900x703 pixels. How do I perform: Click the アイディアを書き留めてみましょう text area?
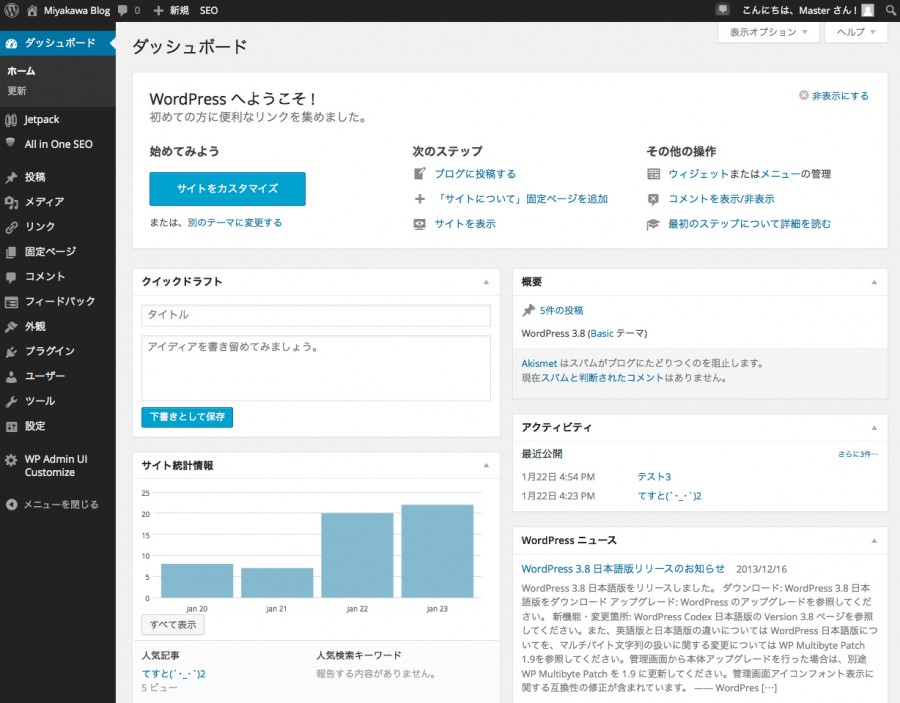[x=316, y=368]
